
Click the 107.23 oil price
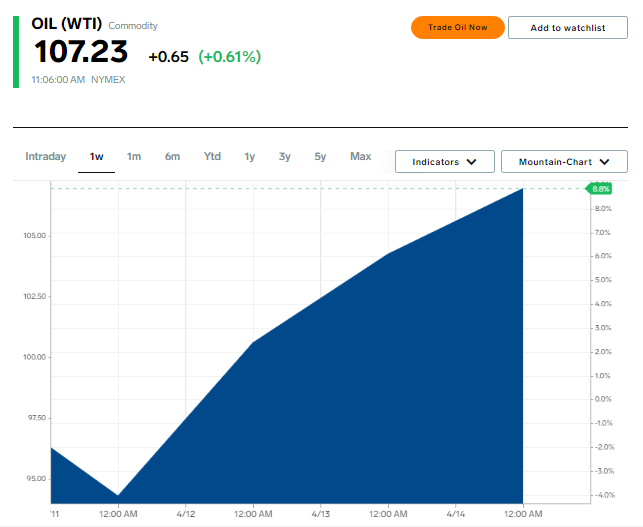[81, 52]
